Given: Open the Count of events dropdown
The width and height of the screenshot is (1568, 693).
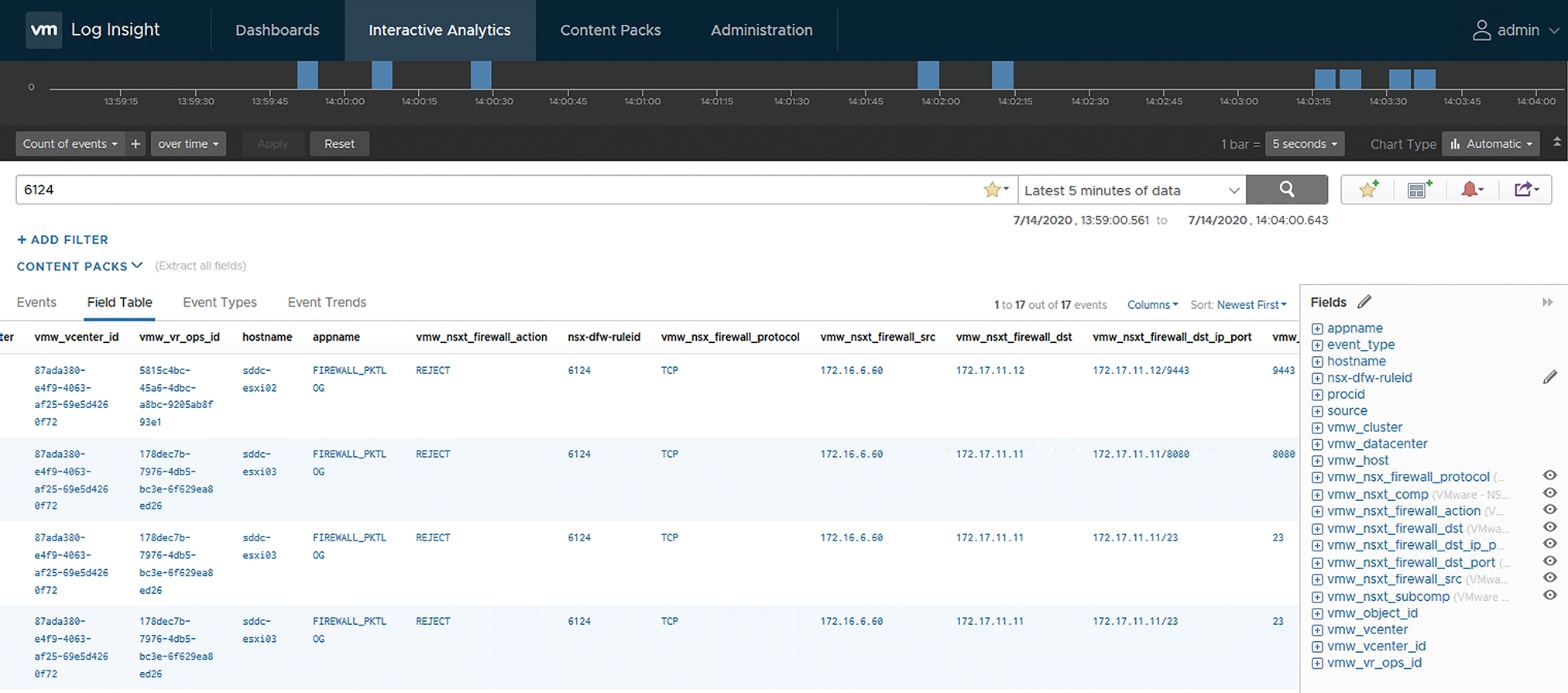Looking at the screenshot, I should click(70, 144).
